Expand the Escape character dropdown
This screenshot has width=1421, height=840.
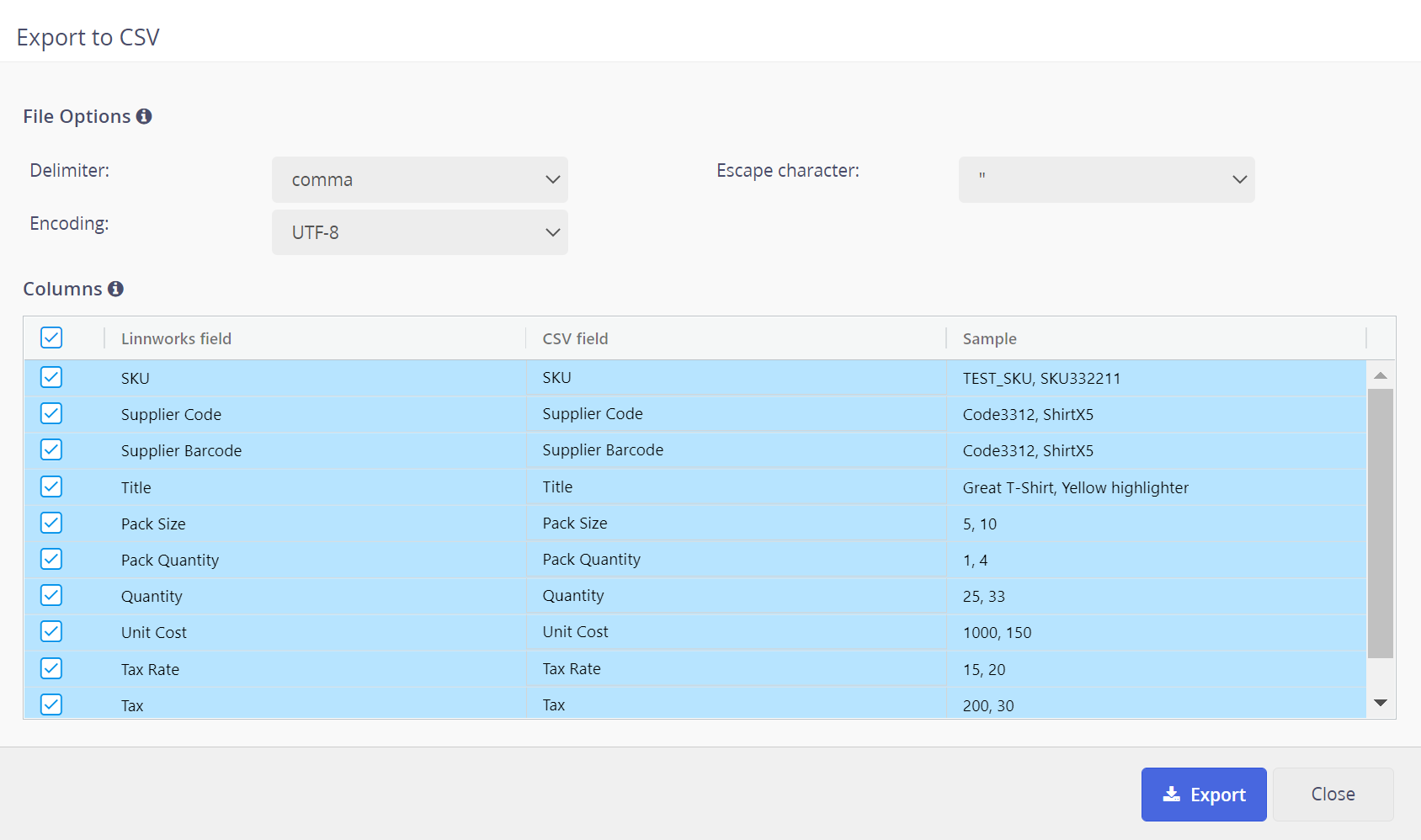[1106, 179]
